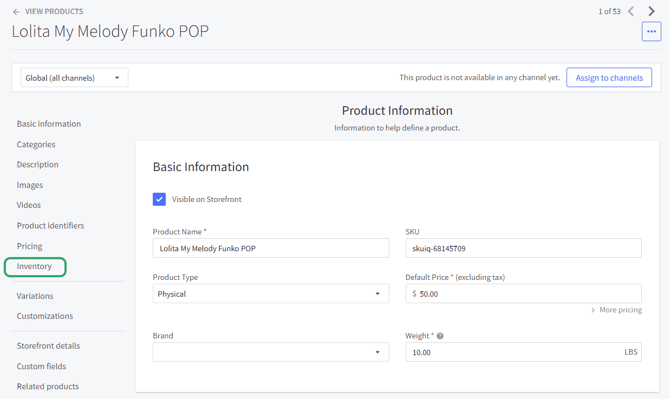Open the Customizations section

(x=45, y=316)
